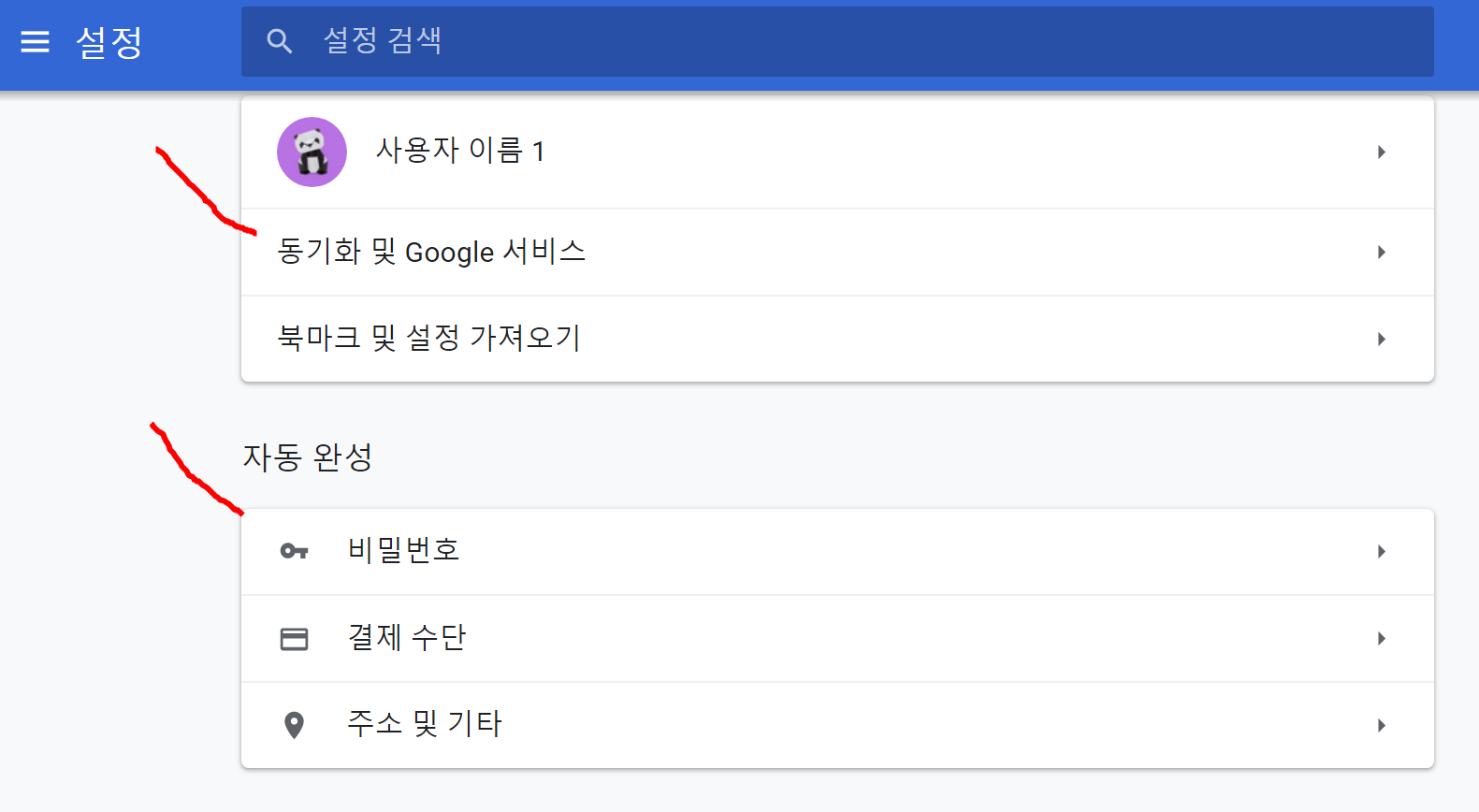Image resolution: width=1479 pixels, height=812 pixels.
Task: Click the search magnifier icon
Action: click(x=279, y=41)
